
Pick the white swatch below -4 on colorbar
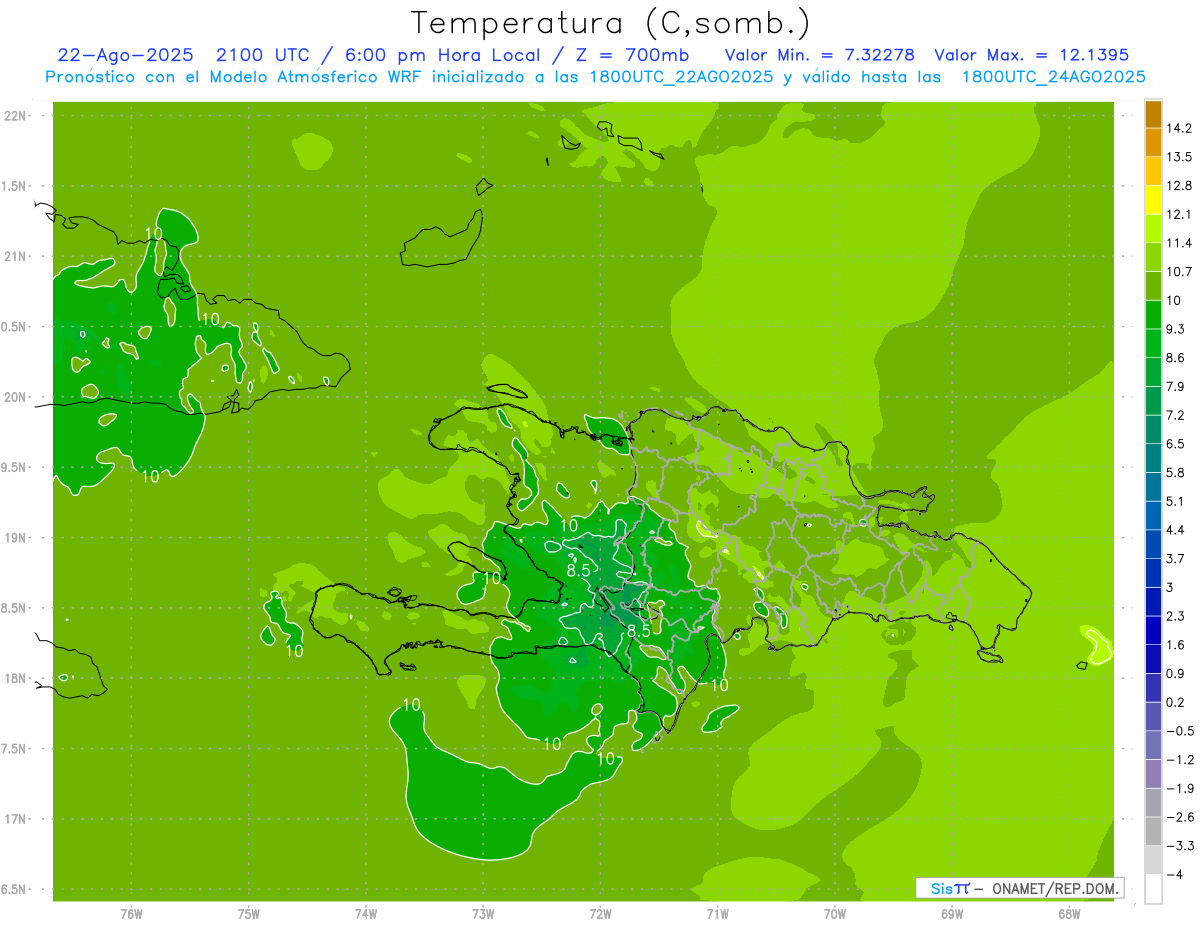point(1153,889)
